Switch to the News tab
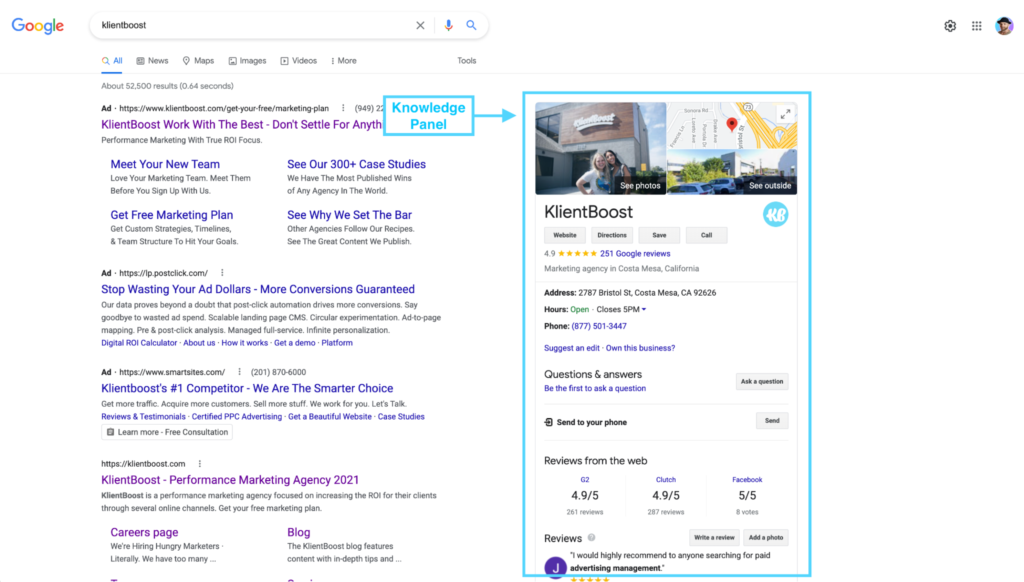Viewport: 1024px width, 582px height. (152, 61)
